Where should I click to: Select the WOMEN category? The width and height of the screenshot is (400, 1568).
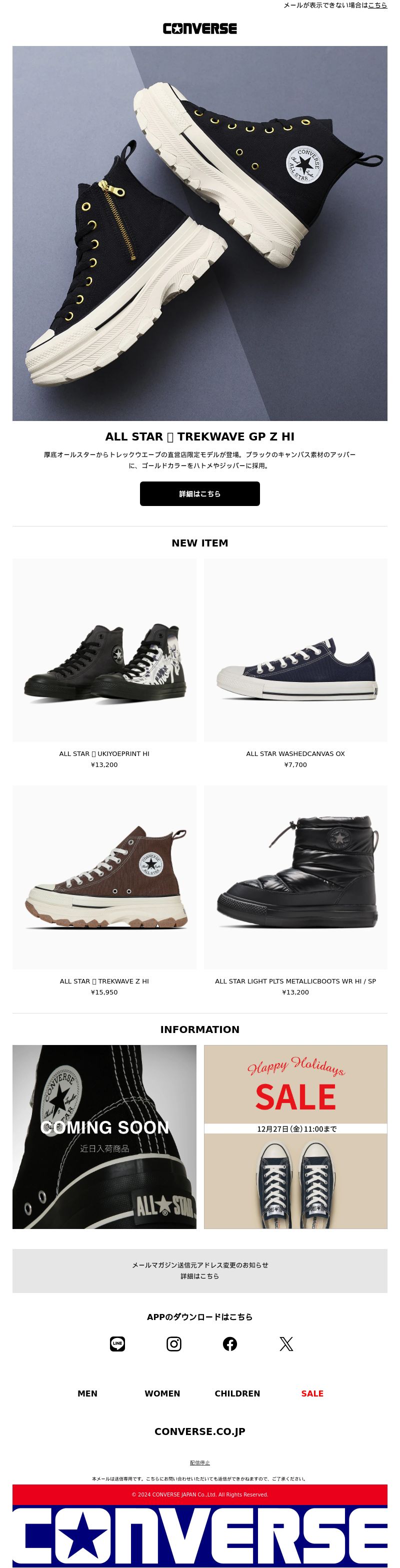[x=162, y=1393]
